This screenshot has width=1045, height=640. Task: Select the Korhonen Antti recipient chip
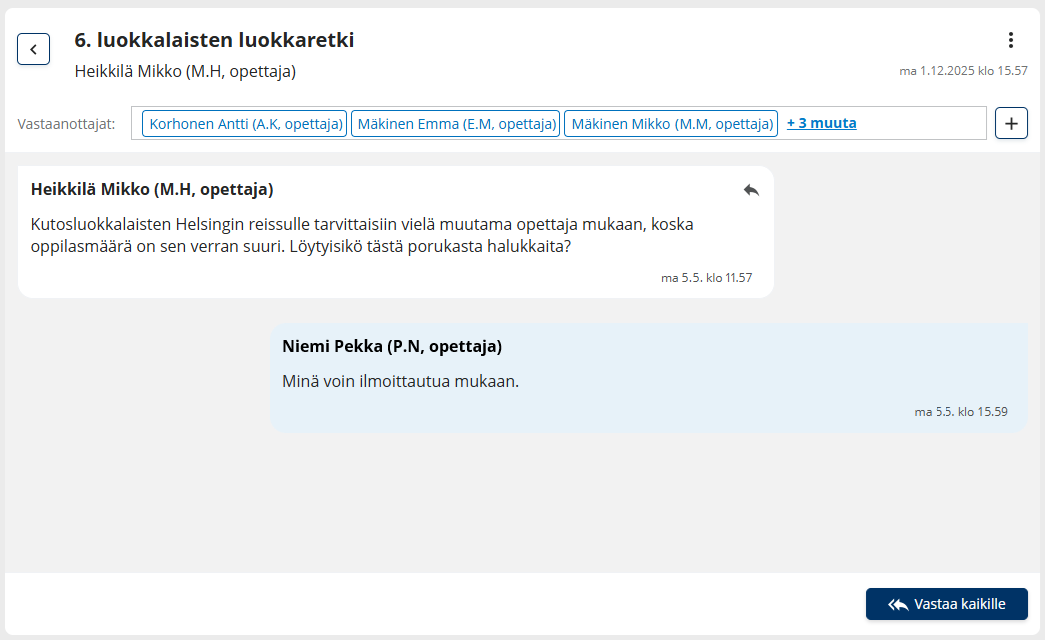[x=245, y=124]
